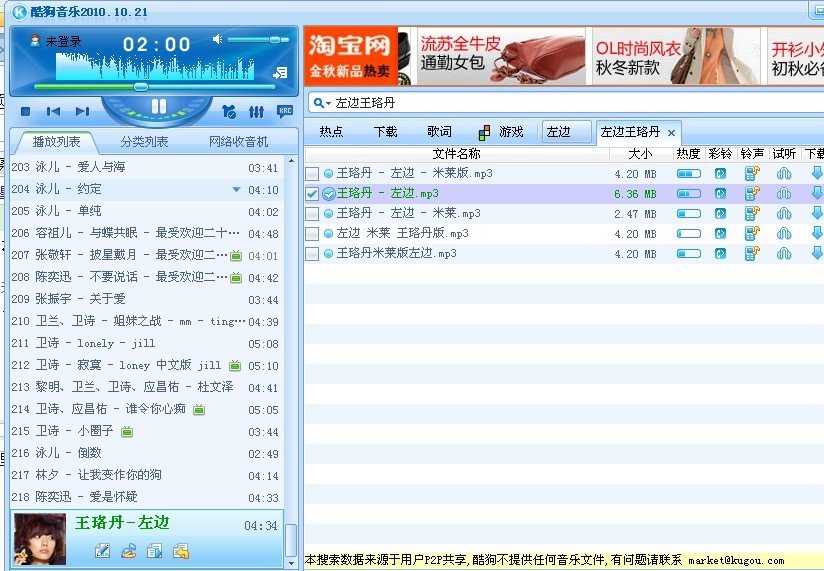Sort results by 大小 column header
Viewport: 824px width, 571px height.
641,154
